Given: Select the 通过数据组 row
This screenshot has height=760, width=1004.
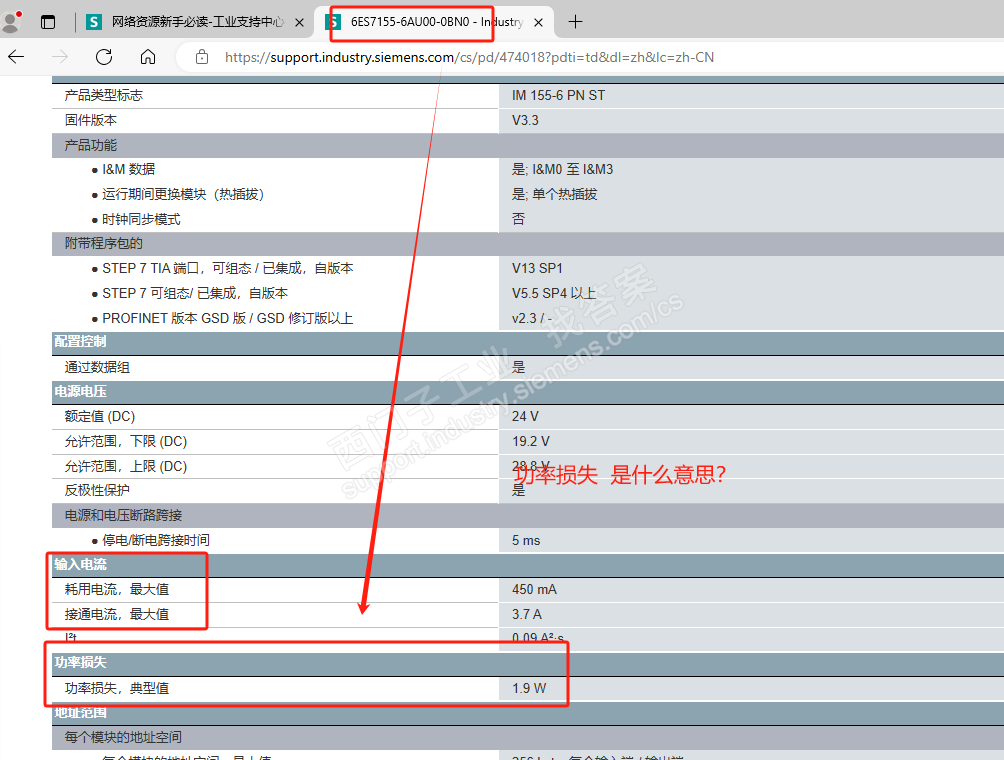Looking at the screenshot, I should pos(97,368).
